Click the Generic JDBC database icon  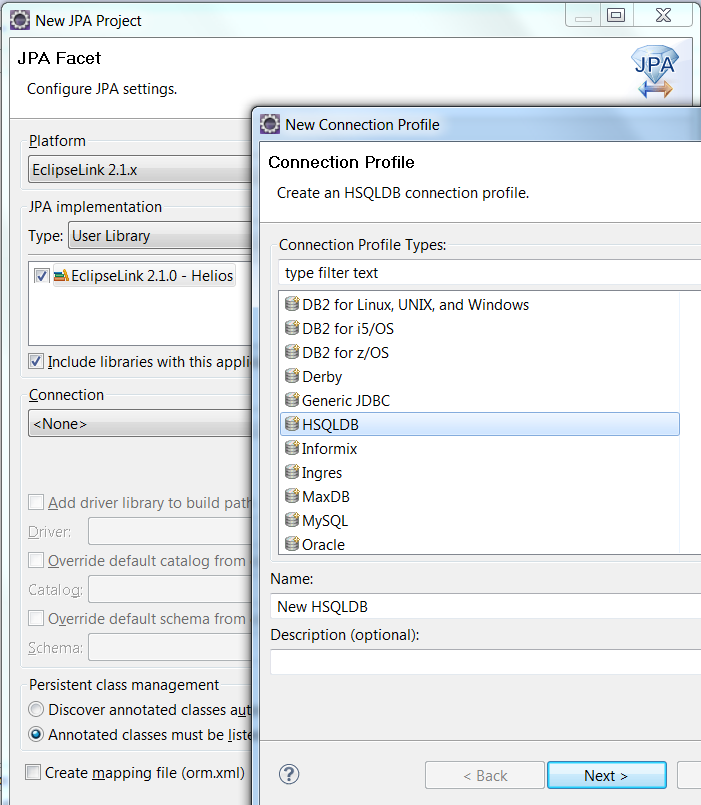[x=292, y=399]
